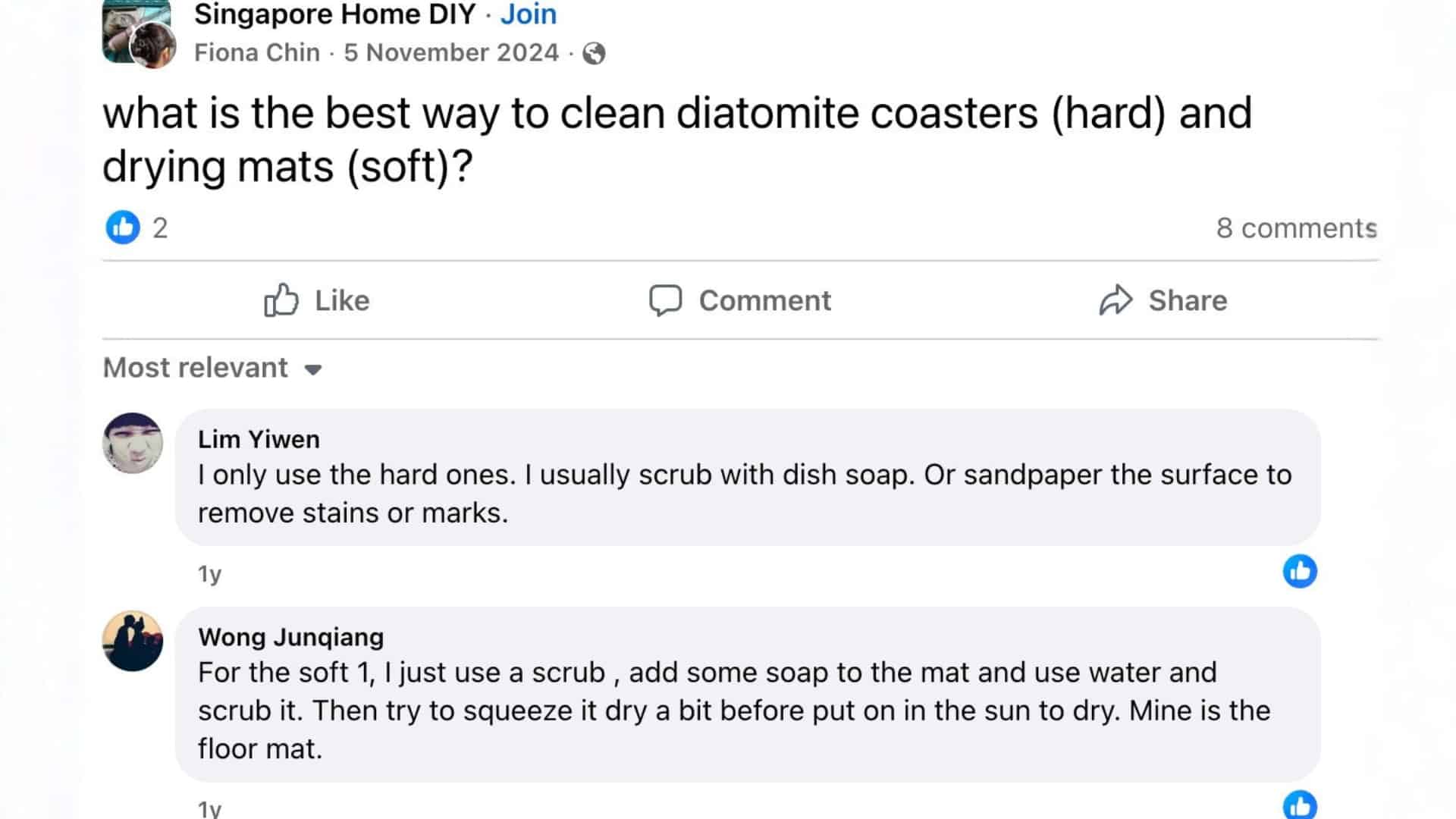This screenshot has height=819, width=1456.
Task: Click the Like button under the post
Action: point(315,300)
